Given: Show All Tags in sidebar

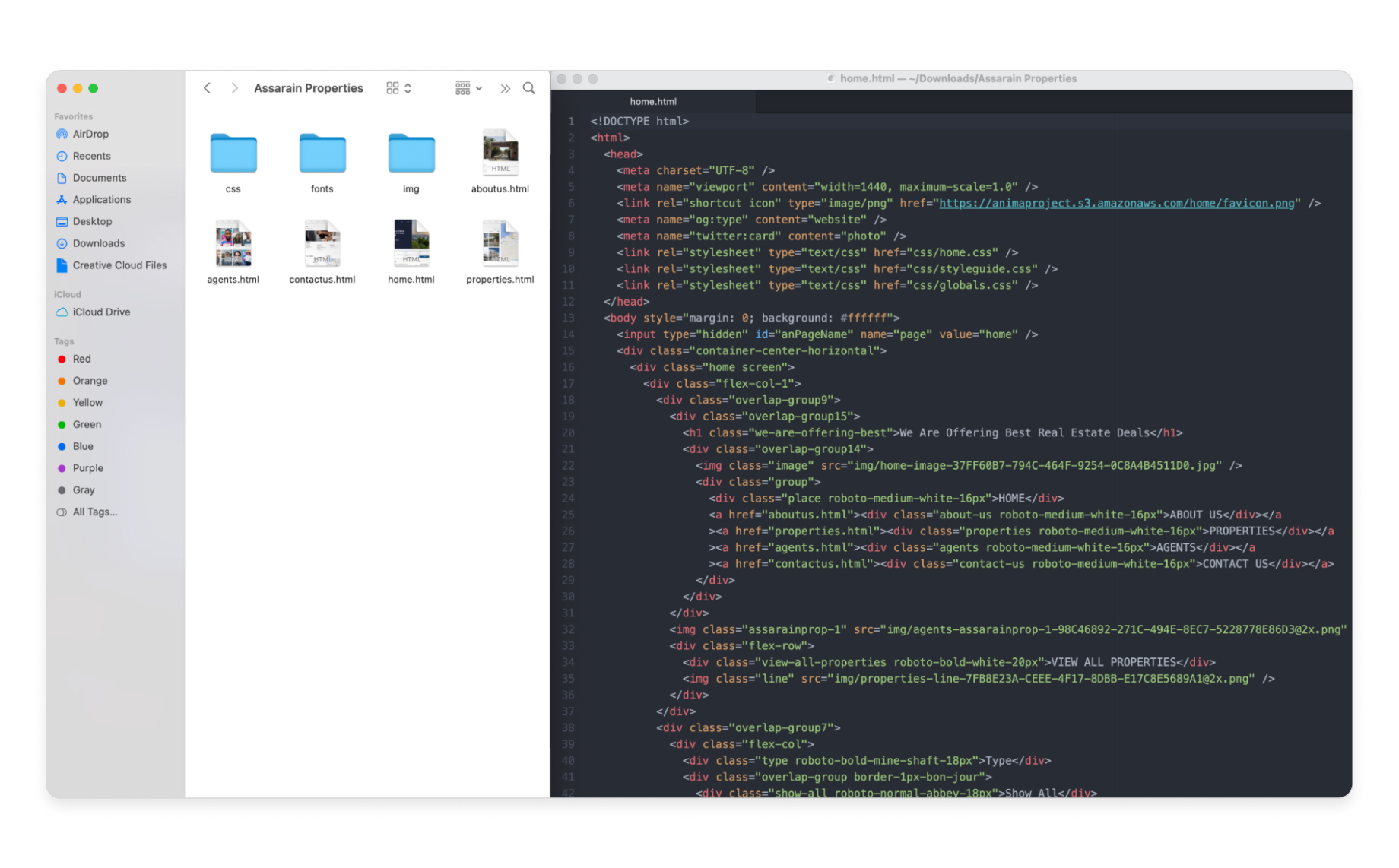Looking at the screenshot, I should (x=94, y=512).
